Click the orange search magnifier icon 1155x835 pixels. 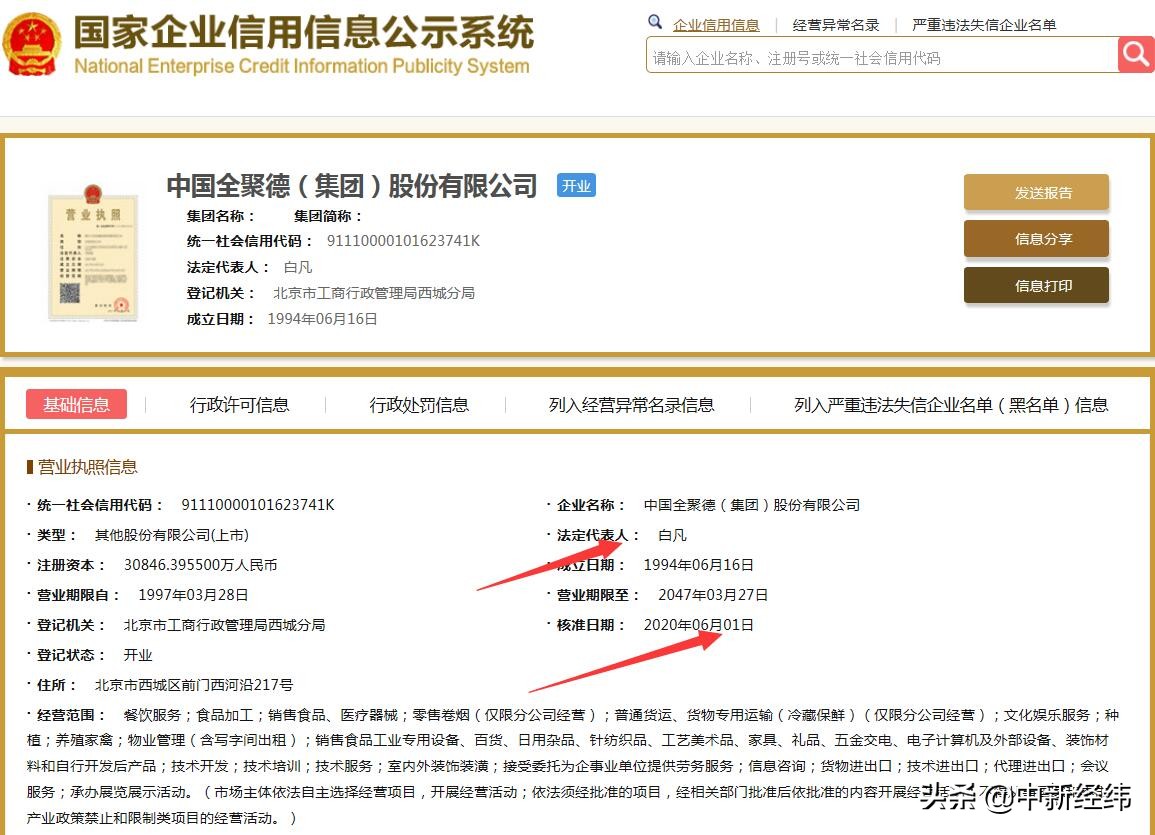tap(1136, 55)
